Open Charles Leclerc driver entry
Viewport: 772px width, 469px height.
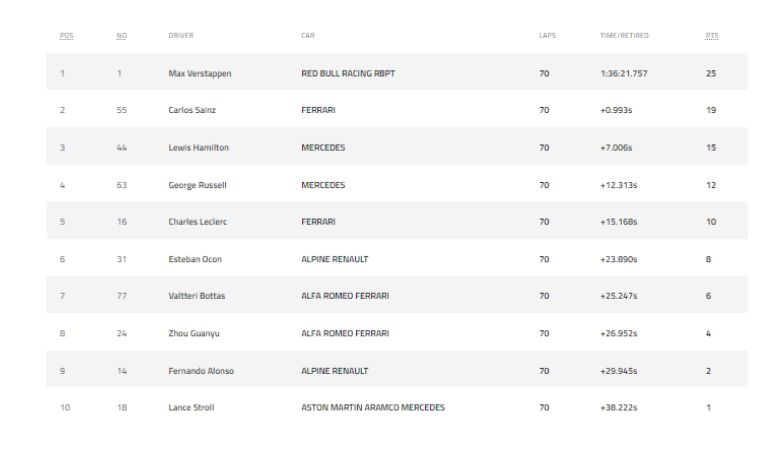tap(198, 221)
